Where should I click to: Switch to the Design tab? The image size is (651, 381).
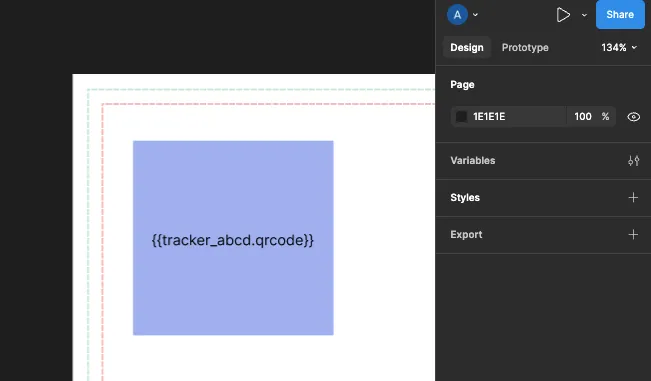(x=467, y=47)
